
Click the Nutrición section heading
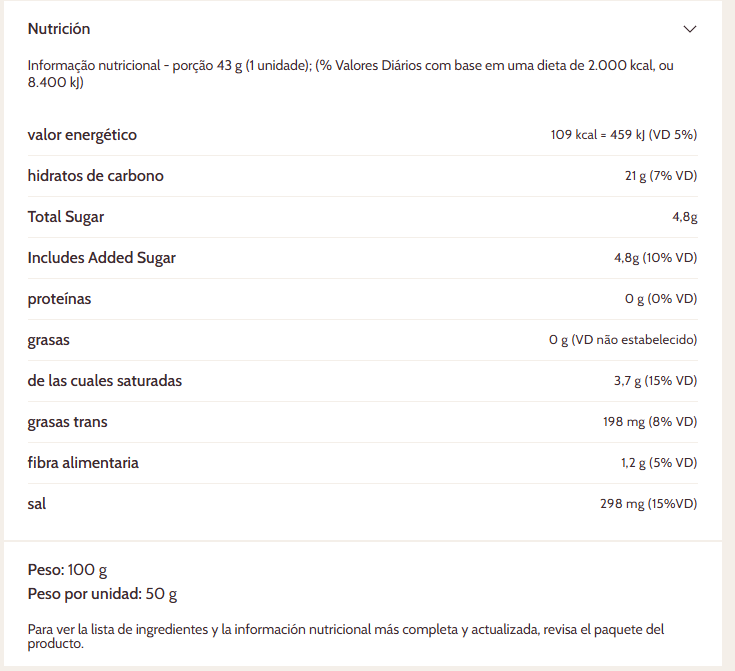click(59, 29)
